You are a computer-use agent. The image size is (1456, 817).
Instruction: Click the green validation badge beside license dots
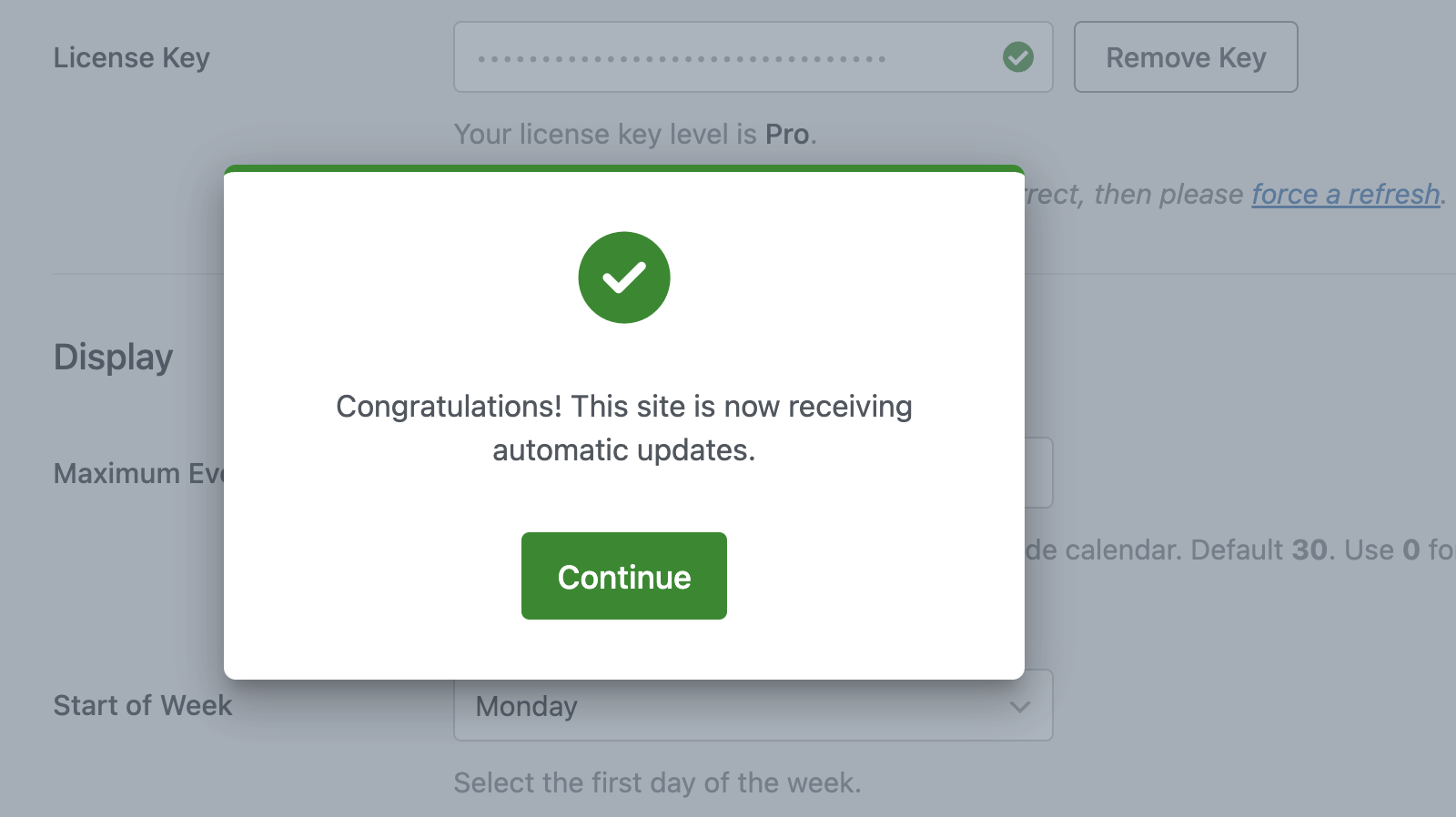click(1018, 57)
